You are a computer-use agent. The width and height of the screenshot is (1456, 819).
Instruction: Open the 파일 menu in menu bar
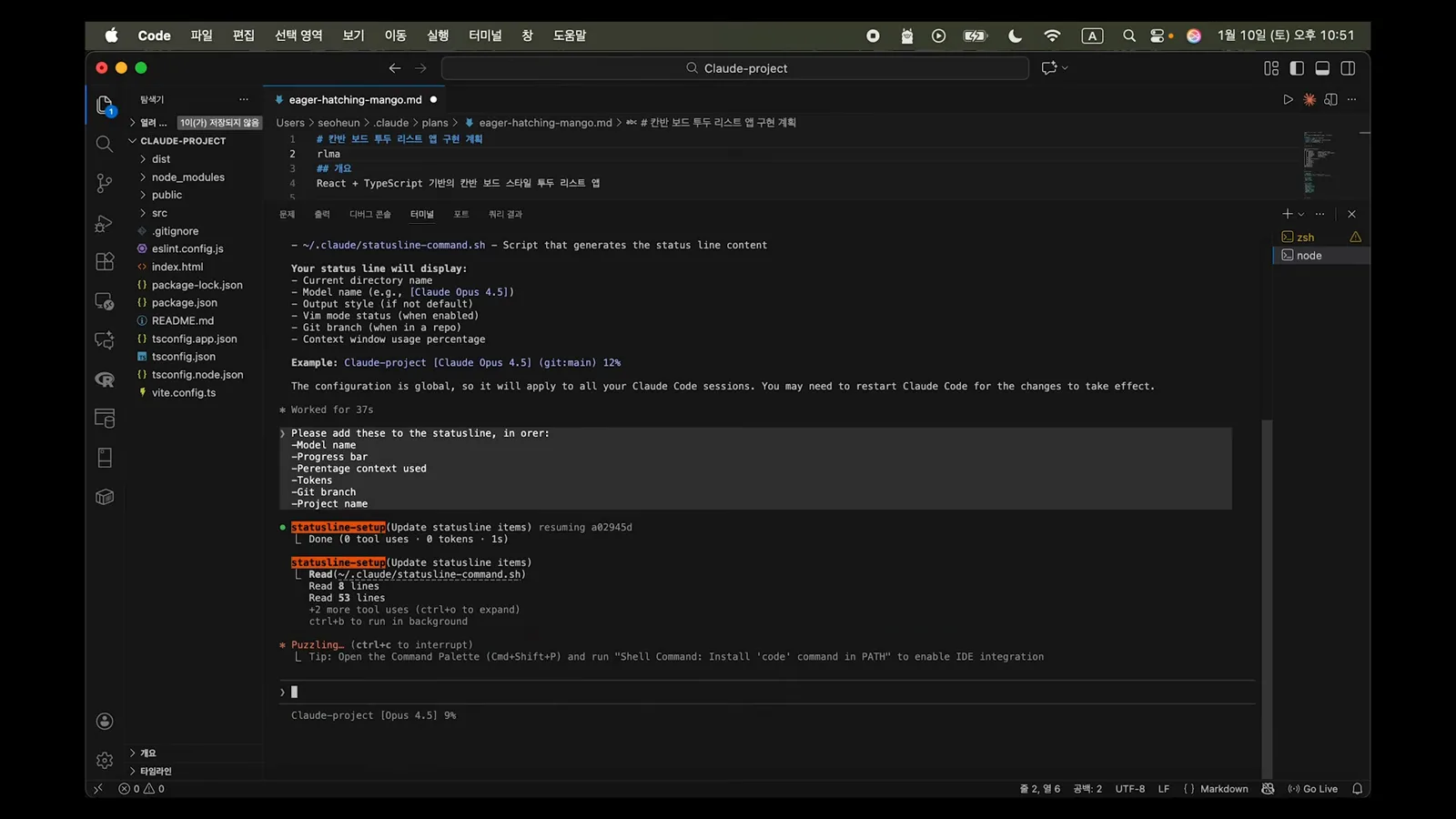tap(201, 35)
